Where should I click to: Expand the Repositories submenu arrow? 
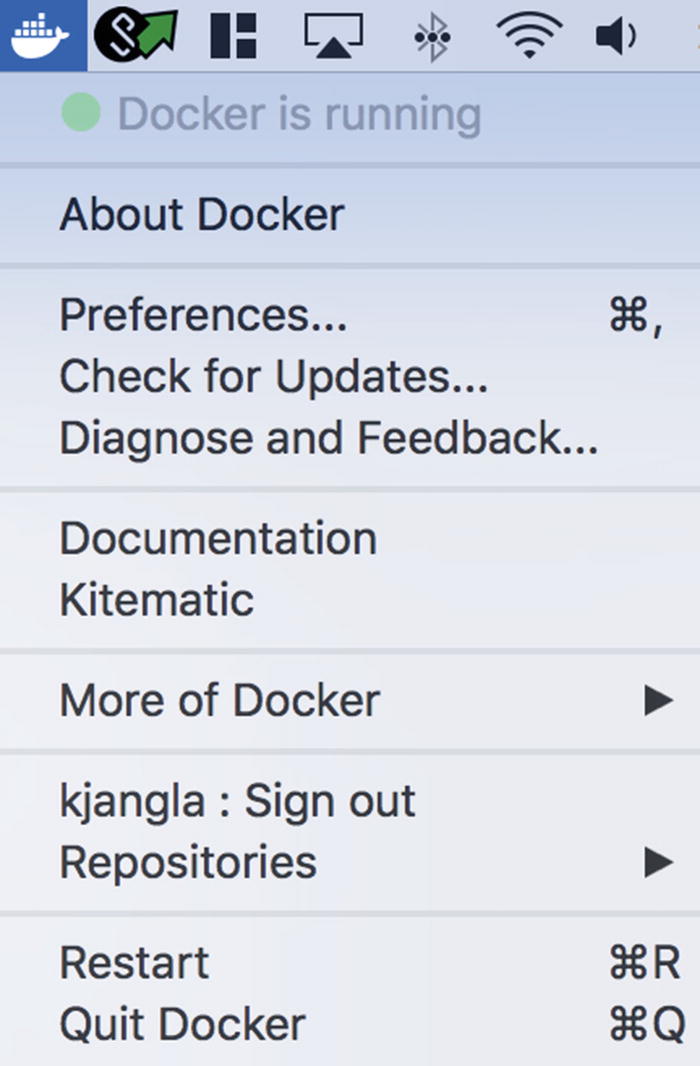coord(658,861)
